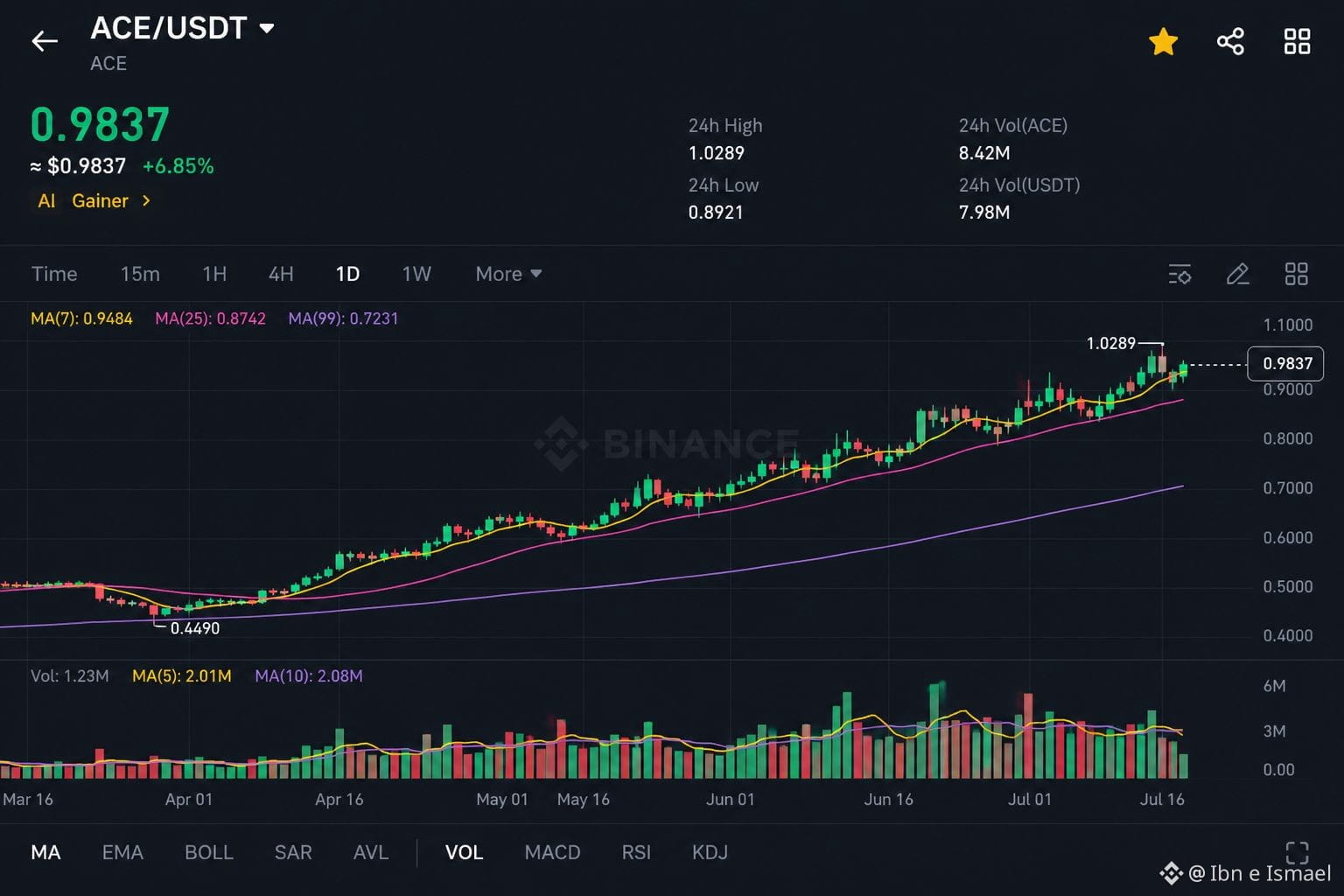Click the MA(5): 2.01M volume legend
Screen dimensions: 1344x896
pos(182,675)
